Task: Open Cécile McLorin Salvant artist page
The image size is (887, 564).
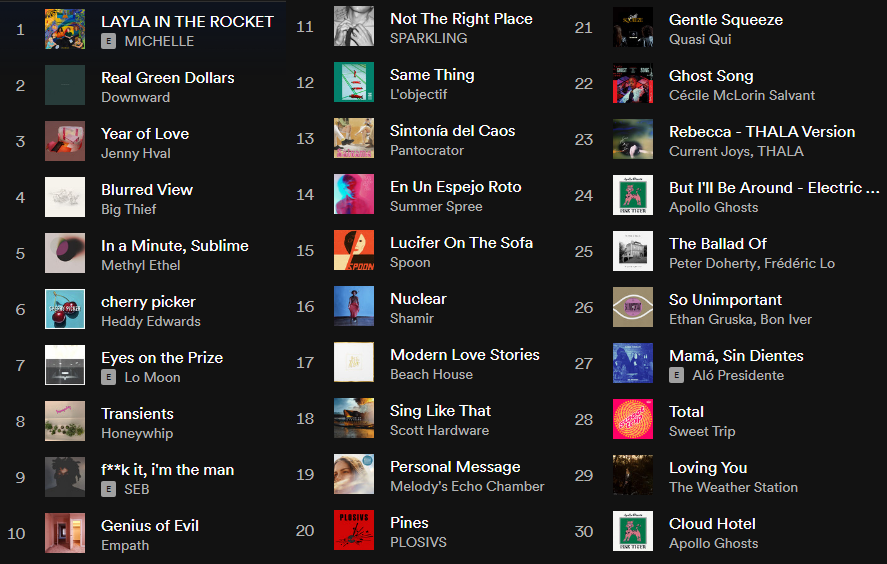Action: coord(742,95)
